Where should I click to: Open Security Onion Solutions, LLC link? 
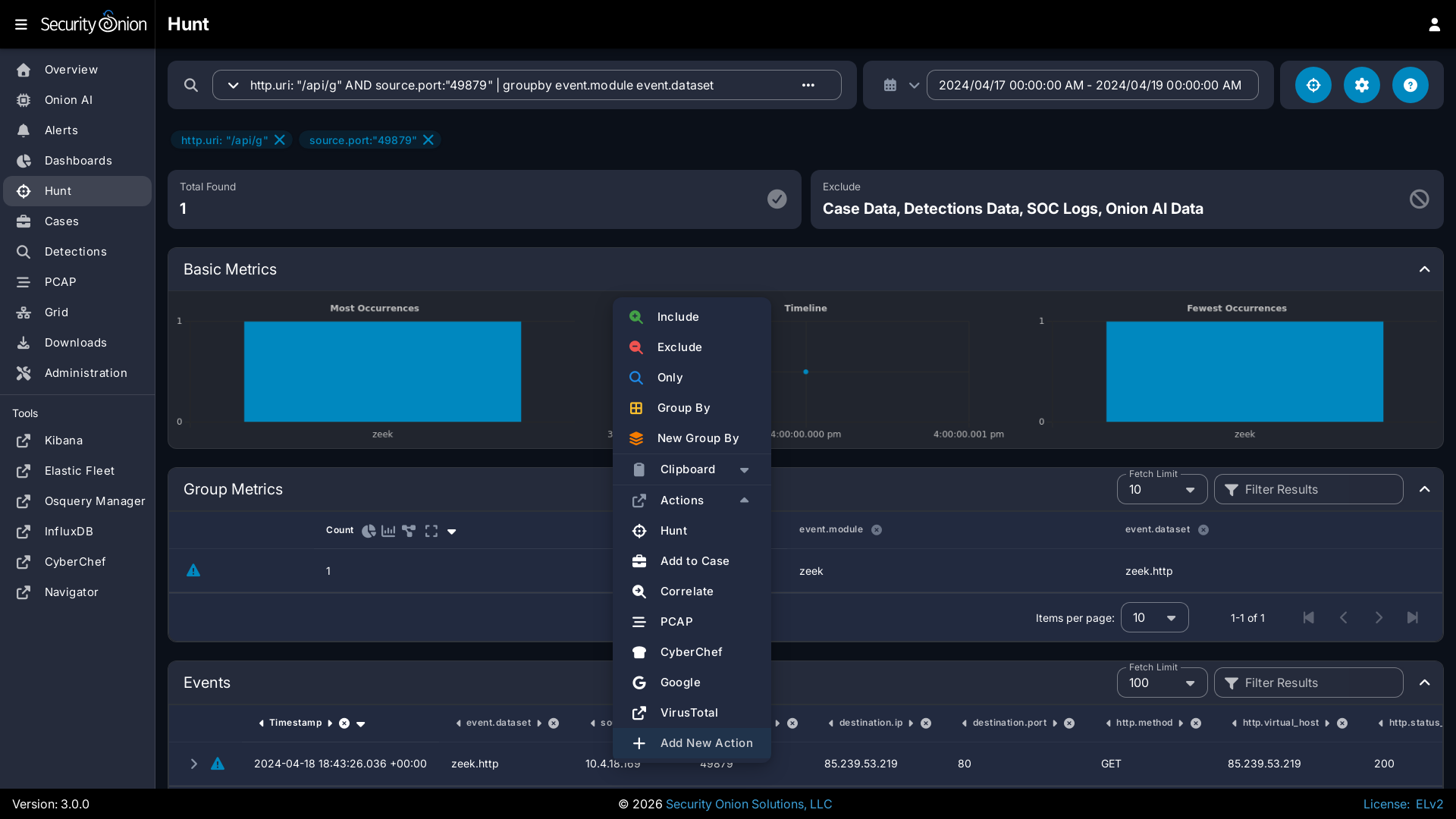point(748,804)
